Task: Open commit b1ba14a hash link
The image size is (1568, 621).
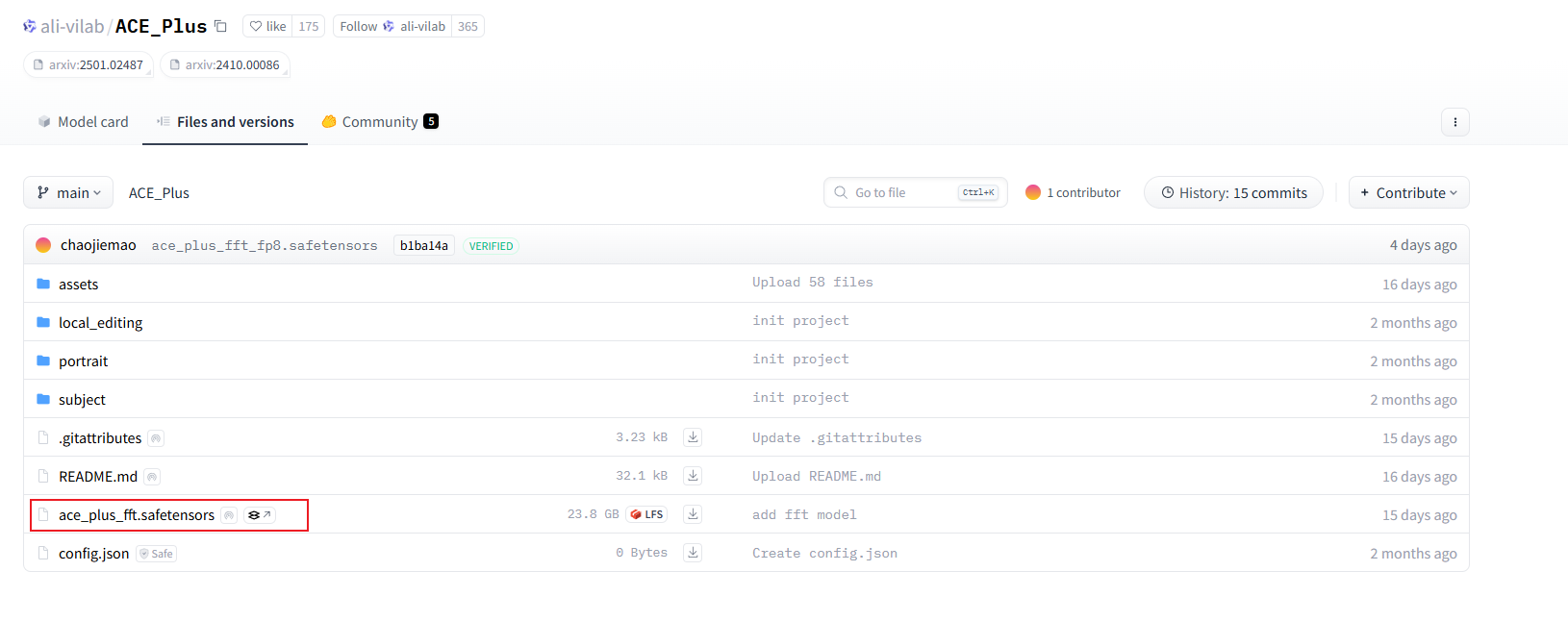Action: (423, 246)
